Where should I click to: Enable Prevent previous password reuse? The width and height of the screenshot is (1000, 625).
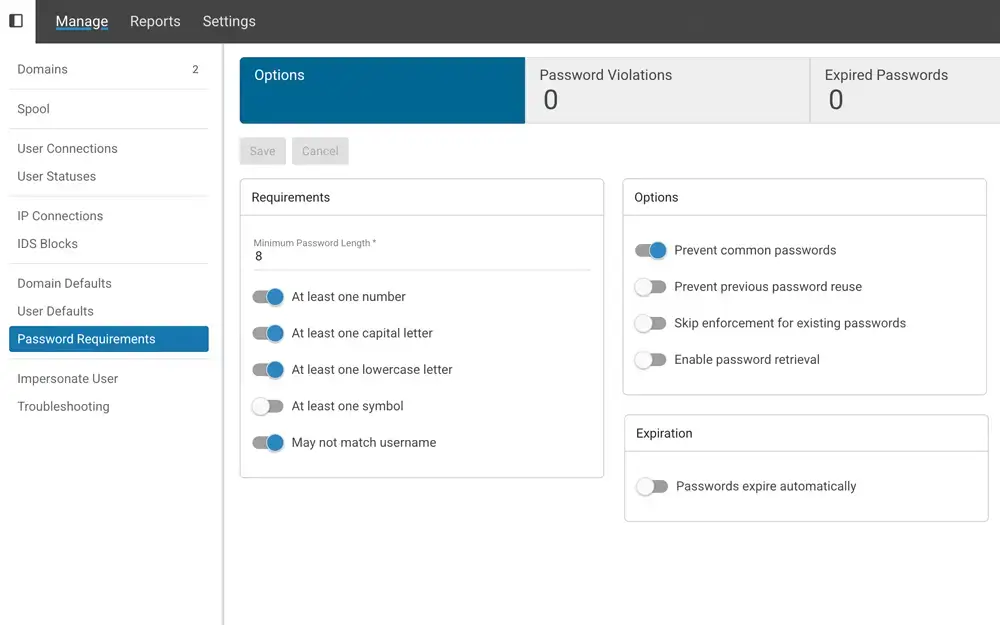click(x=651, y=286)
